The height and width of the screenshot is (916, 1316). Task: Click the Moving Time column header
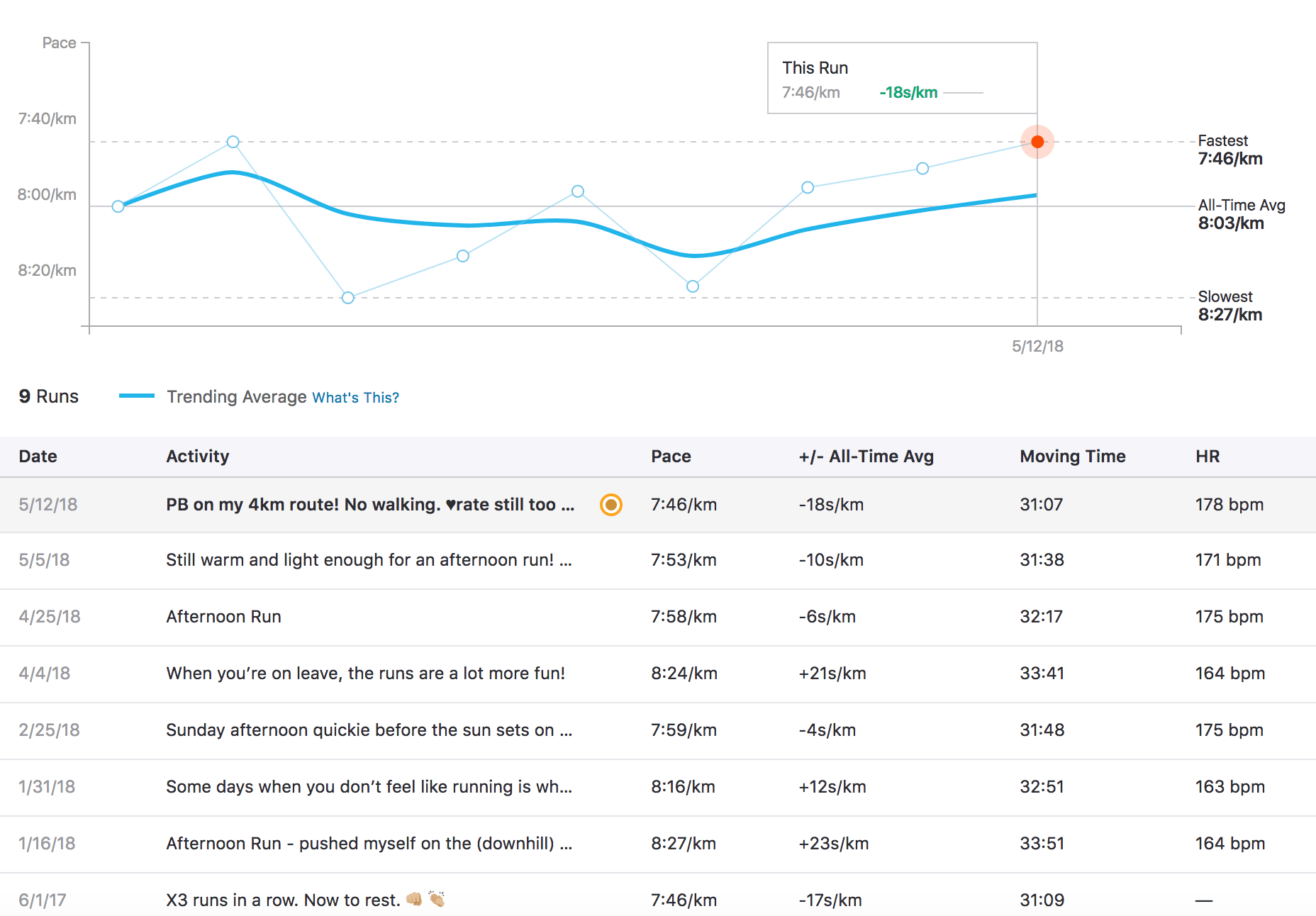tap(1072, 457)
